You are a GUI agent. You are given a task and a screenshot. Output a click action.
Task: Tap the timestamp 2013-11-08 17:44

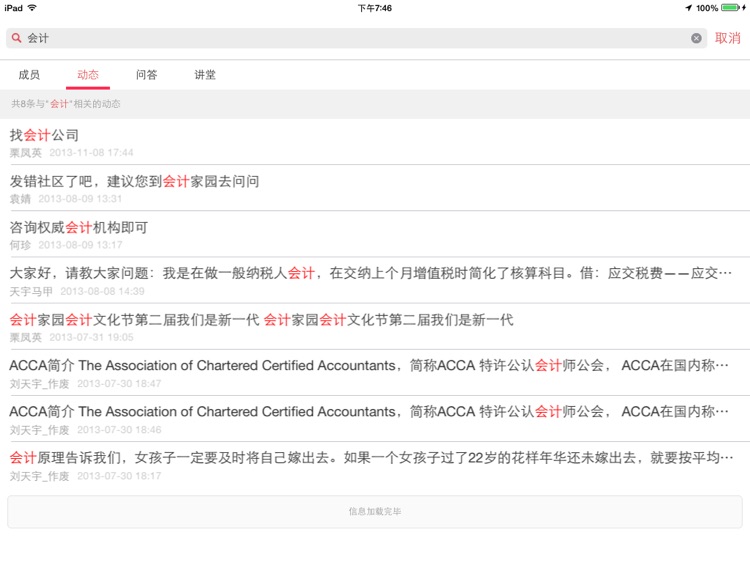(91, 153)
